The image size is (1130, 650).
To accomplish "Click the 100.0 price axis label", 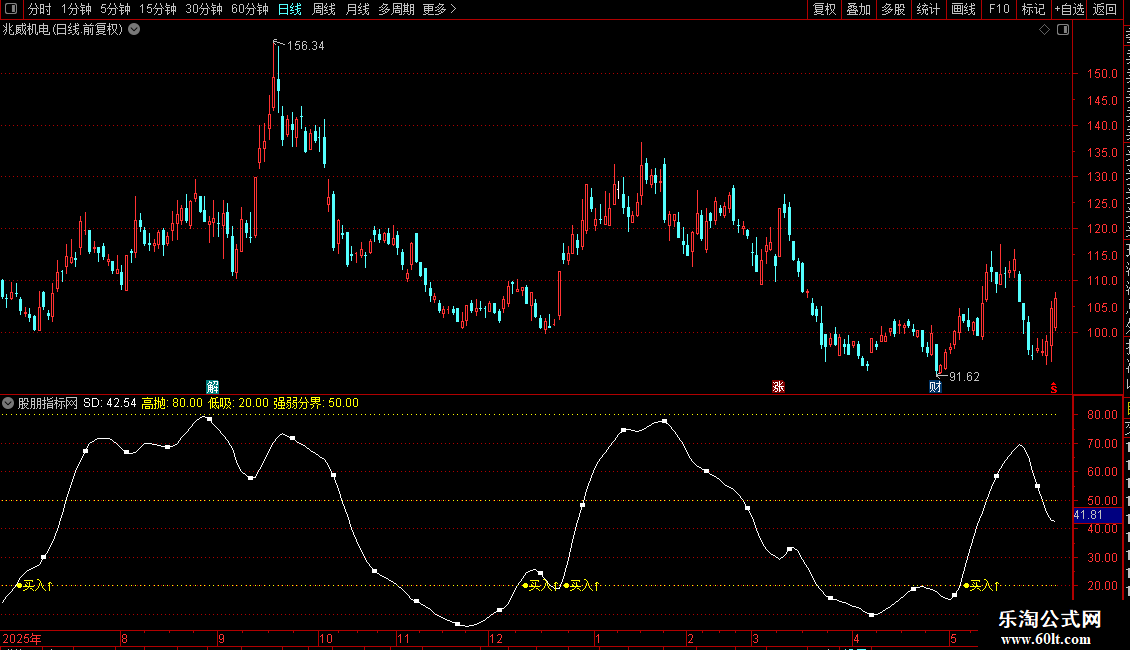I will (1103, 333).
